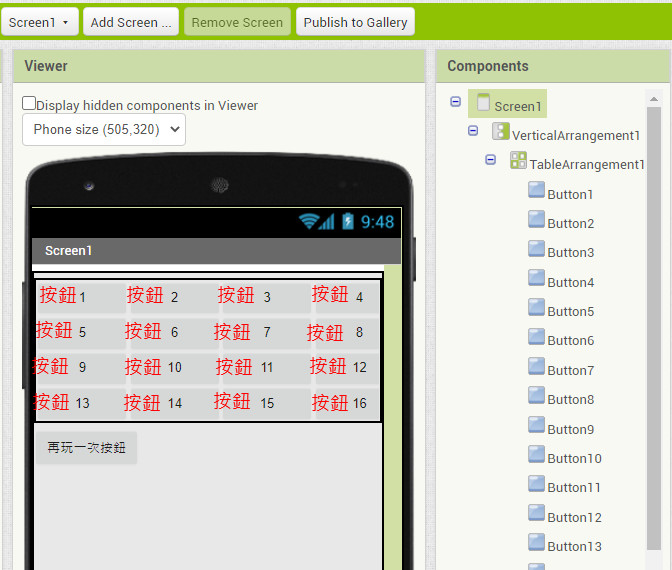Select Button13 label in component tree

pos(575,547)
